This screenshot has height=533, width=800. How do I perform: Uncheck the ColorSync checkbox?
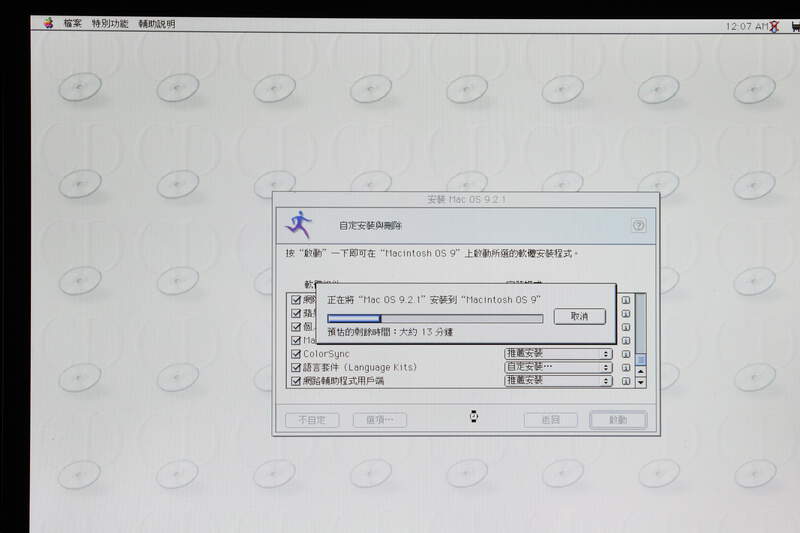tap(295, 353)
